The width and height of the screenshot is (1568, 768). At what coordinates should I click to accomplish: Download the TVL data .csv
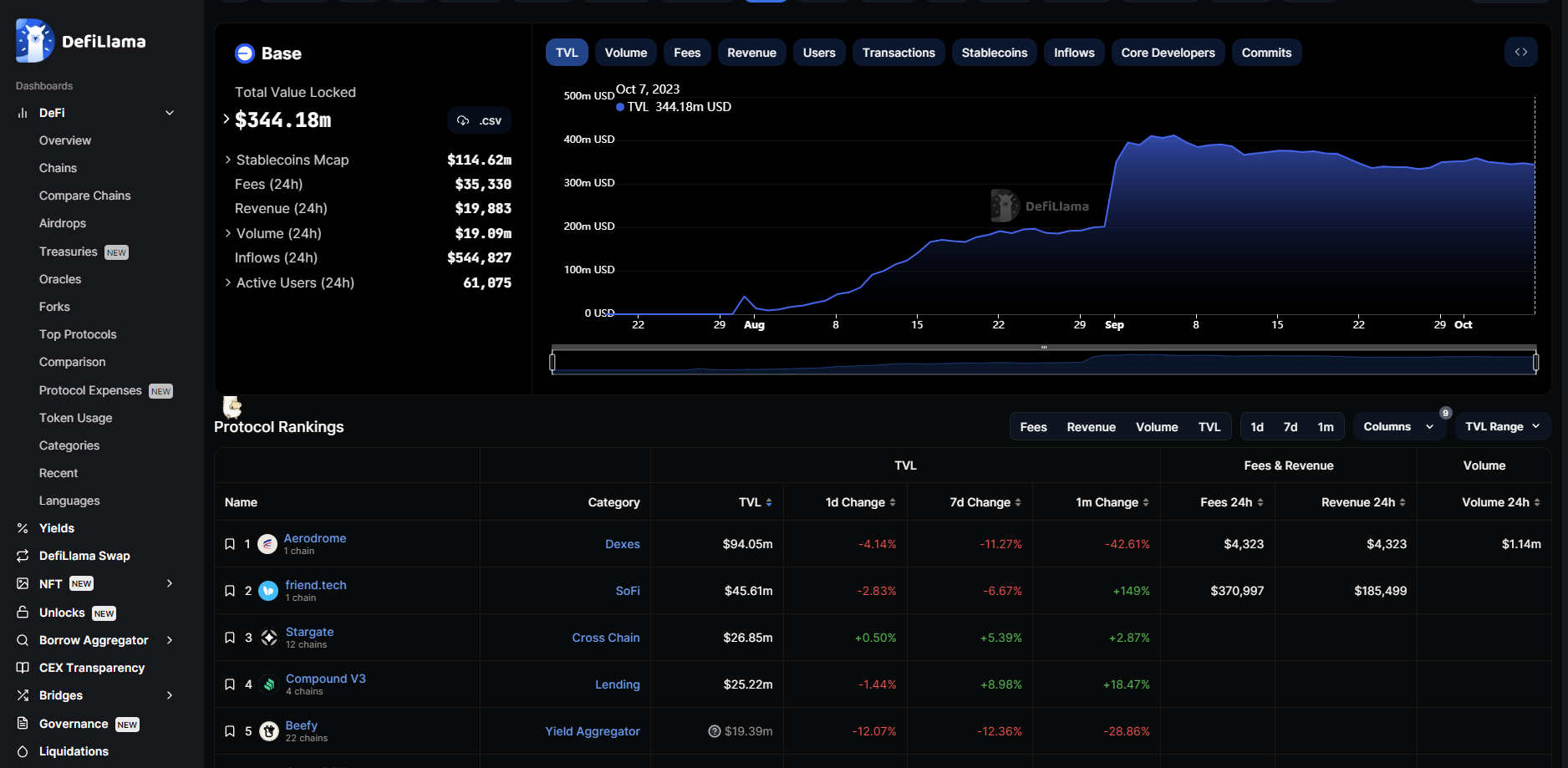(x=479, y=120)
